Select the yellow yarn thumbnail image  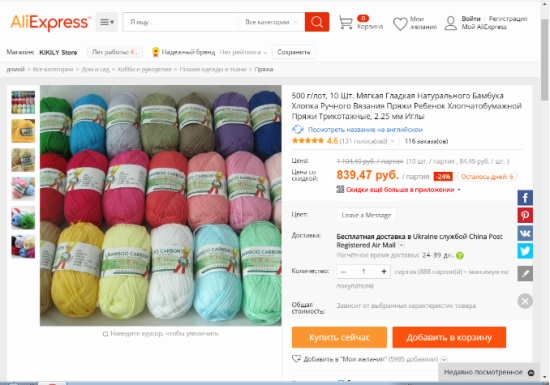23,131
